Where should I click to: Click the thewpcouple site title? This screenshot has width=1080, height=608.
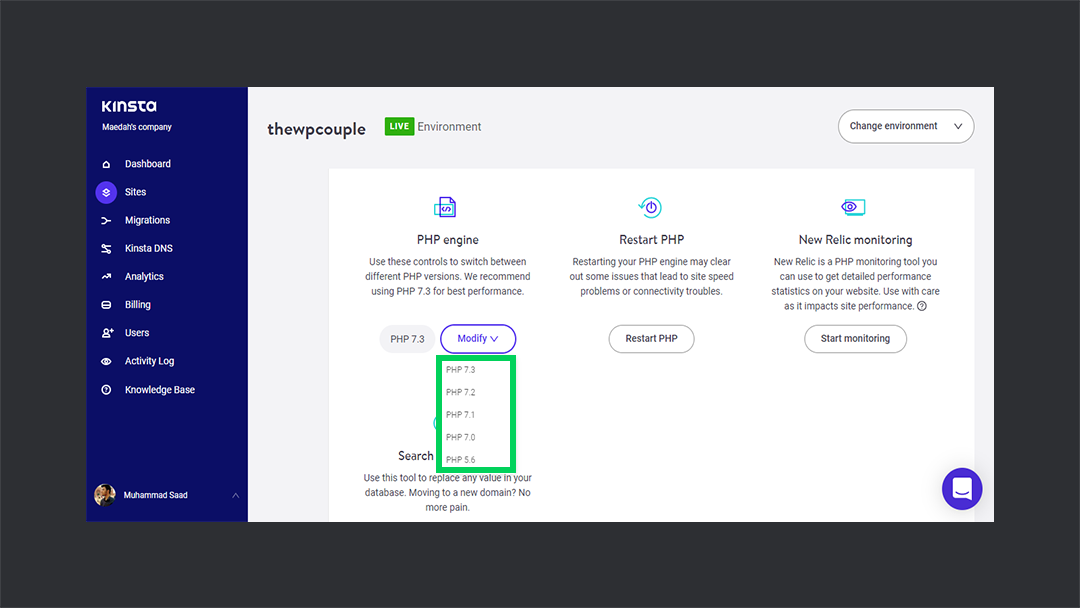pos(316,129)
